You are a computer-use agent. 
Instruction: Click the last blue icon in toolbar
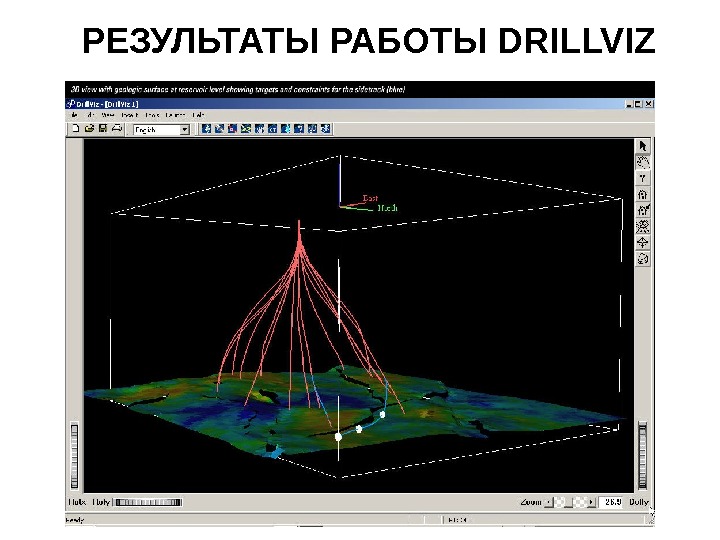(326, 129)
